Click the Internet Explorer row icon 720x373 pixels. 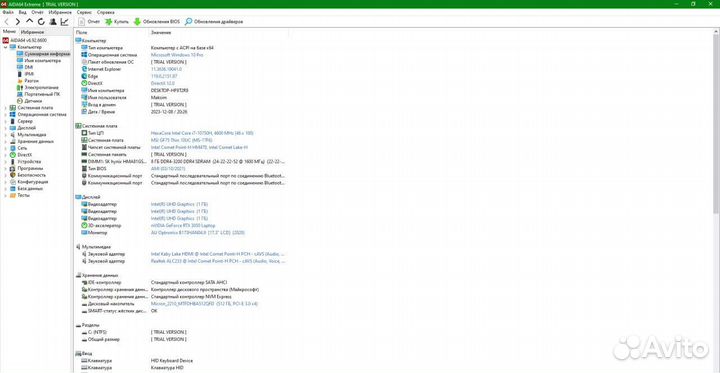[x=84, y=69]
